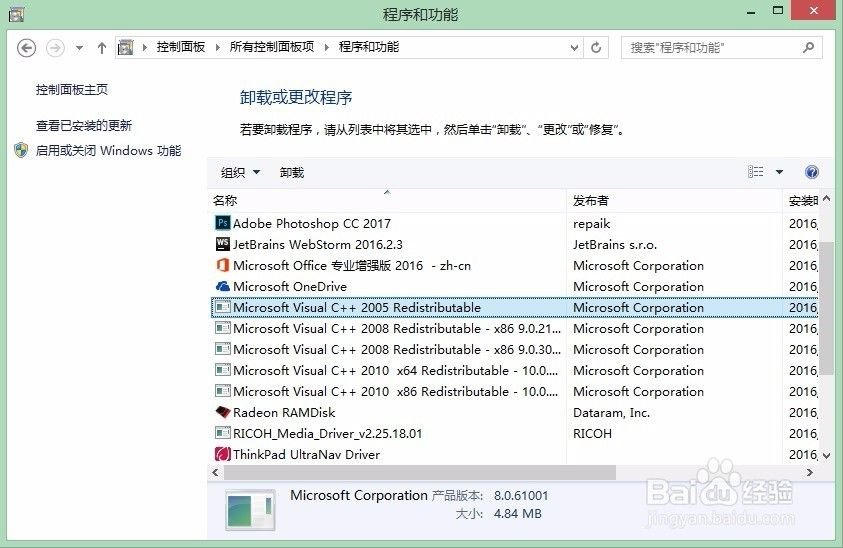Click the RICOH_Media_Driver icon

(223, 433)
